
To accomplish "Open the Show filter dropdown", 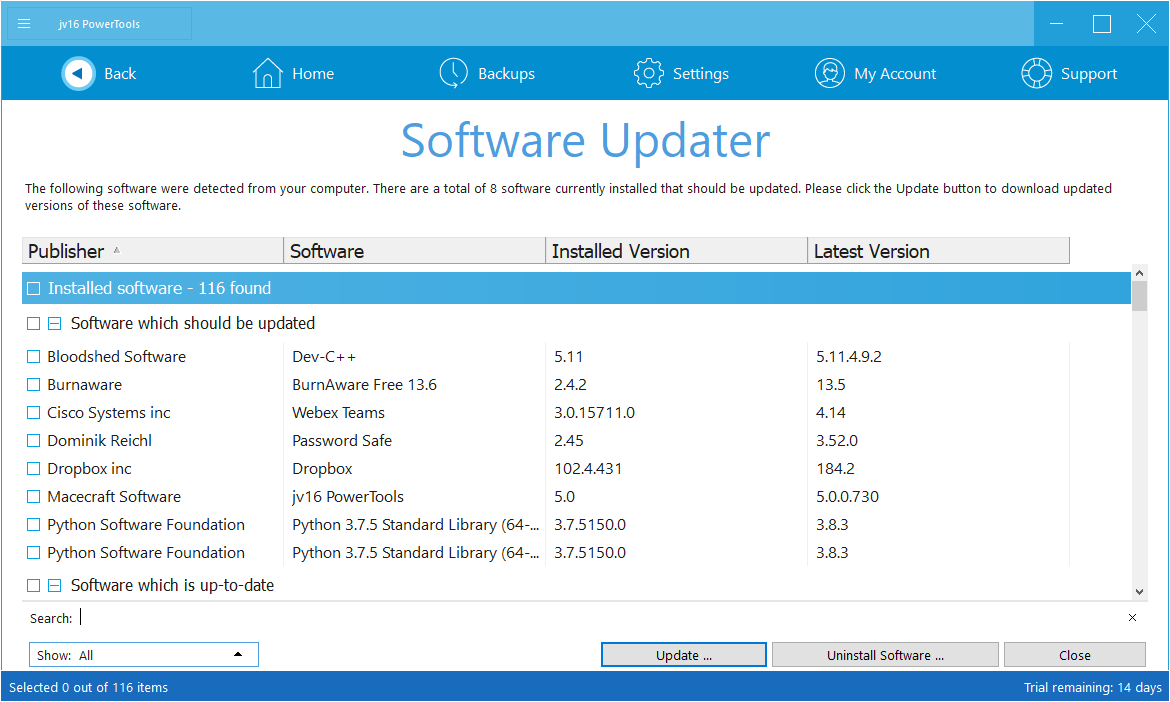I will coord(239,654).
